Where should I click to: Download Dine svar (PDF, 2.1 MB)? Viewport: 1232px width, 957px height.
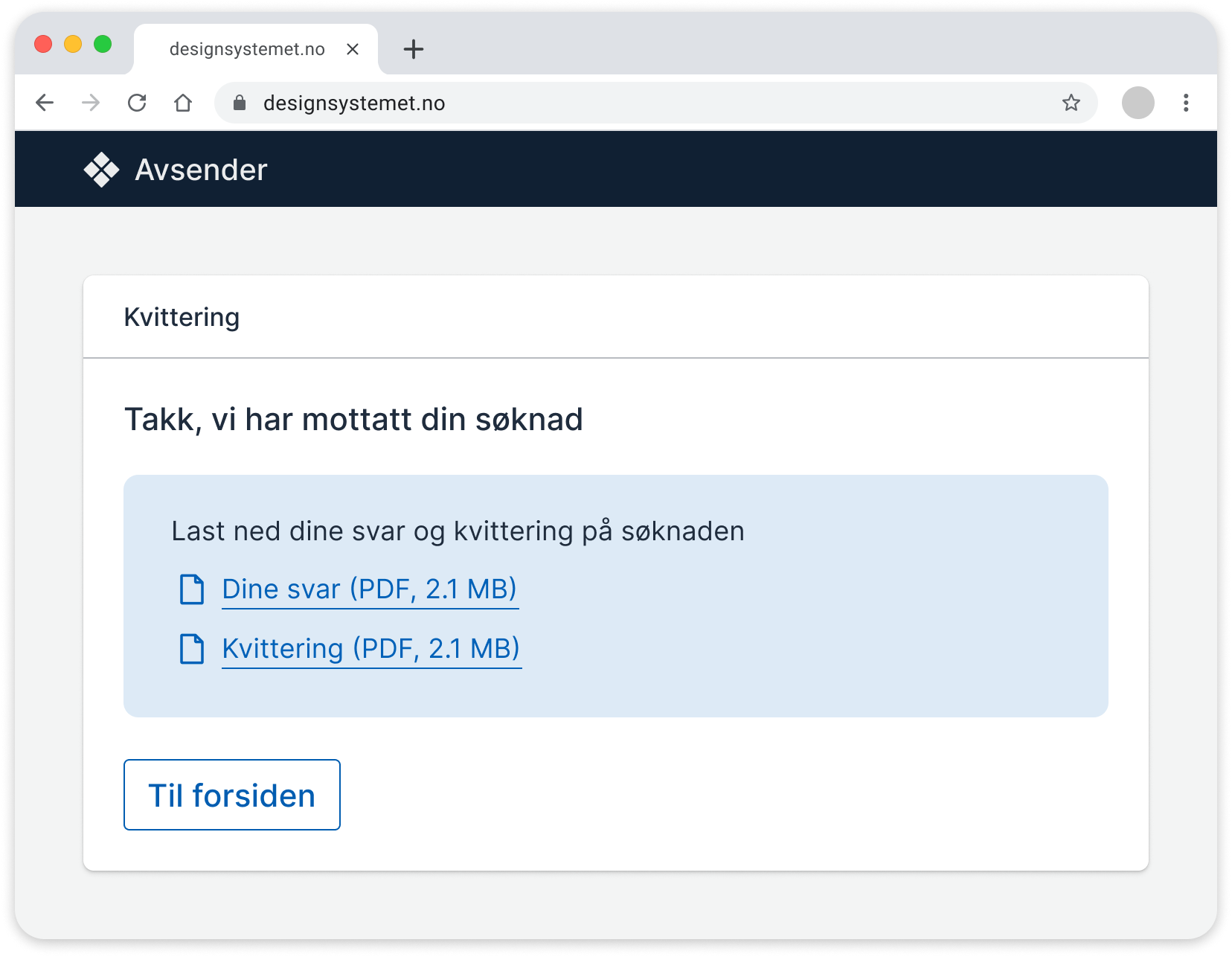[369, 589]
